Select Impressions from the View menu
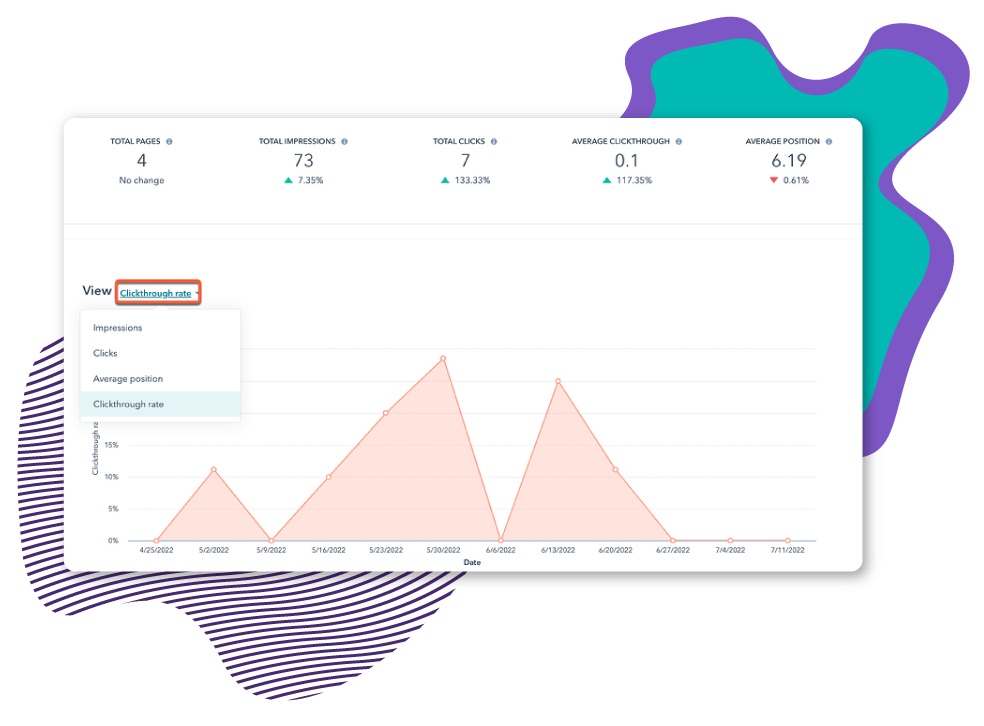 tap(118, 328)
